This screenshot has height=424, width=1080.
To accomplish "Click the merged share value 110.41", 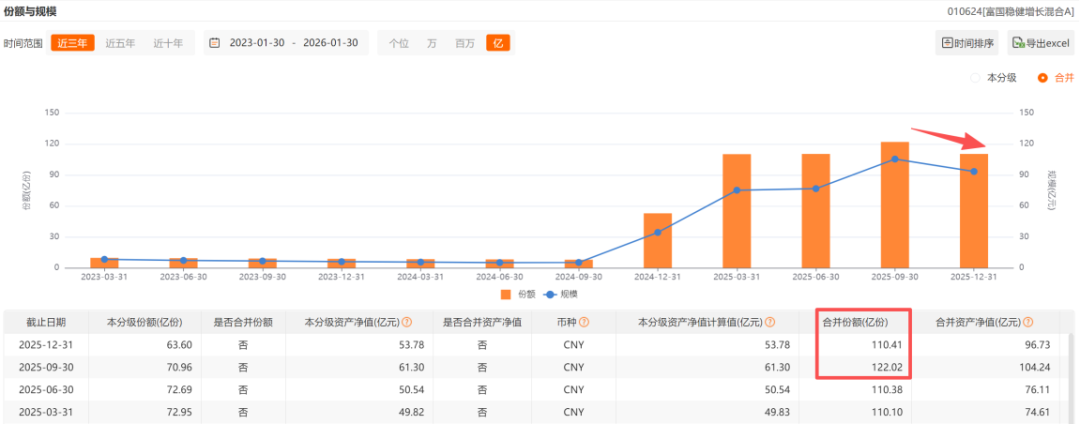I will (x=885, y=345).
